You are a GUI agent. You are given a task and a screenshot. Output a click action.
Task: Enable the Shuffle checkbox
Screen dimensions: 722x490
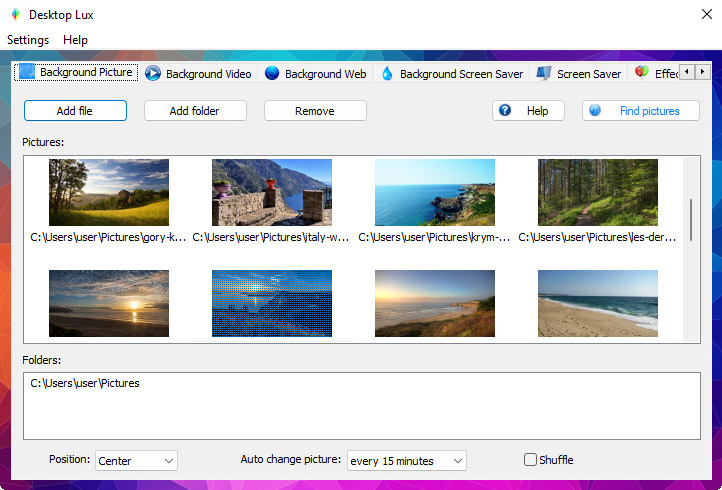point(530,460)
